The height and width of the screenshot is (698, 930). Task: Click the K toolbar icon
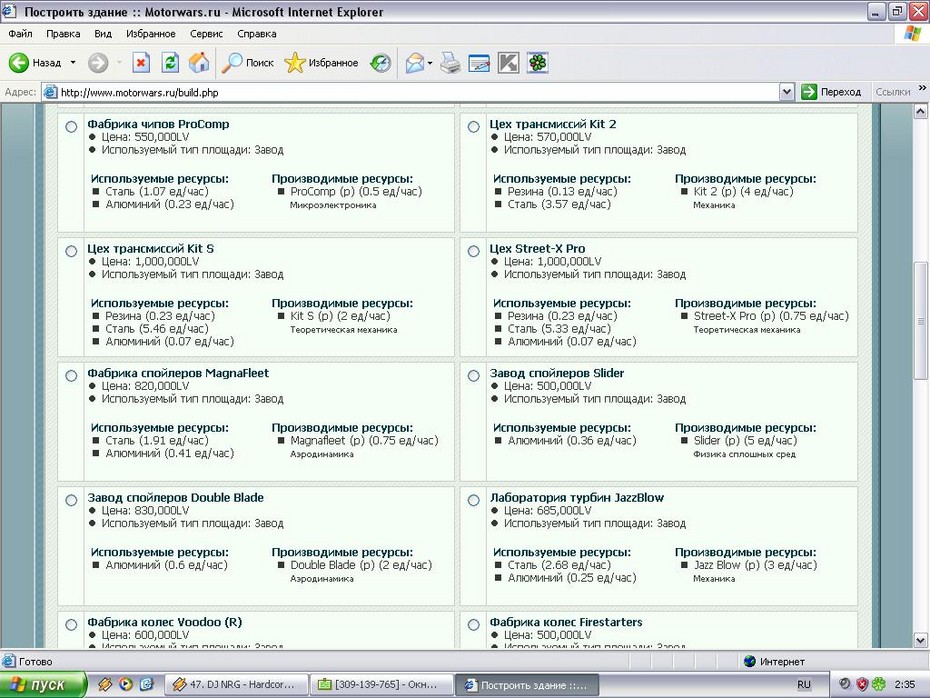[508, 62]
